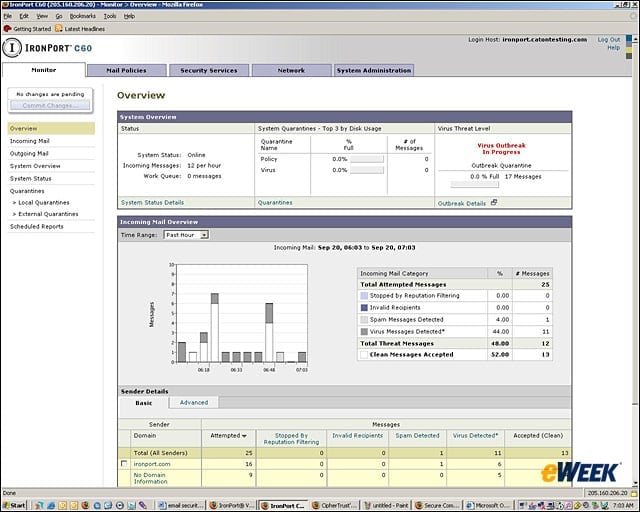Open System Status in sidebar

coord(31,178)
